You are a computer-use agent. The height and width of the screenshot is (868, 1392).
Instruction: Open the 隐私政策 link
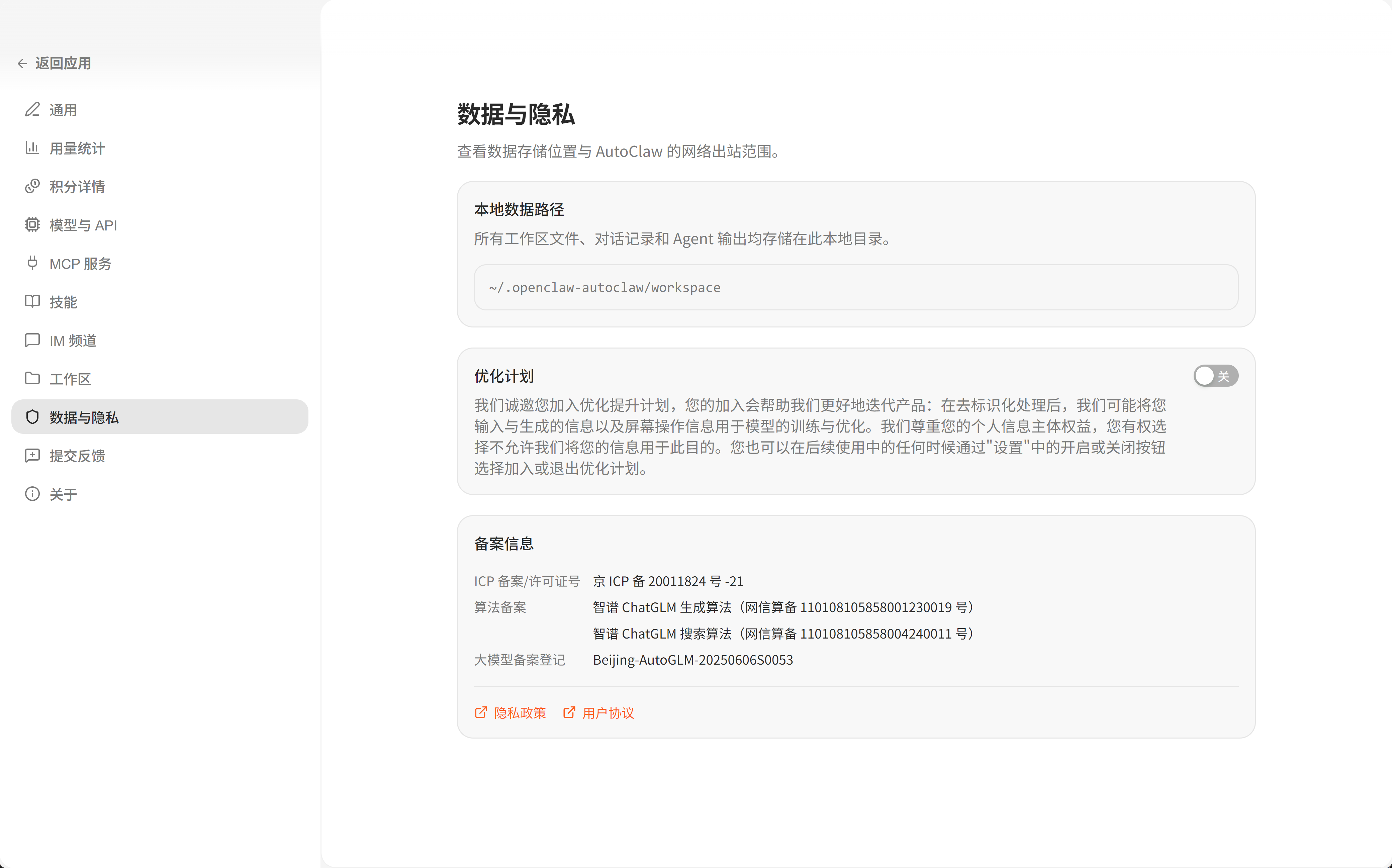[x=520, y=712]
